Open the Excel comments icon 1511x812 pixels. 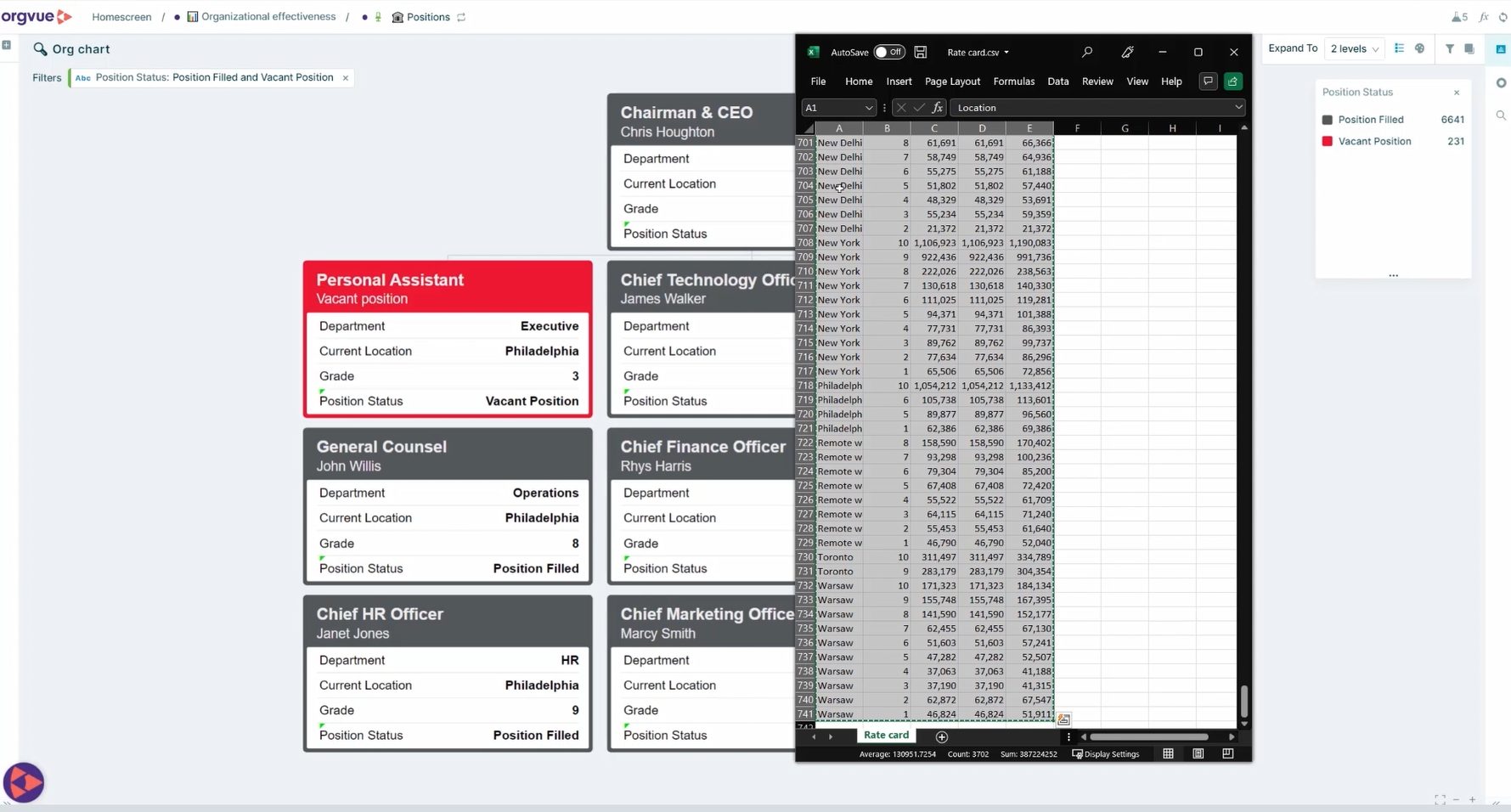[1208, 82]
